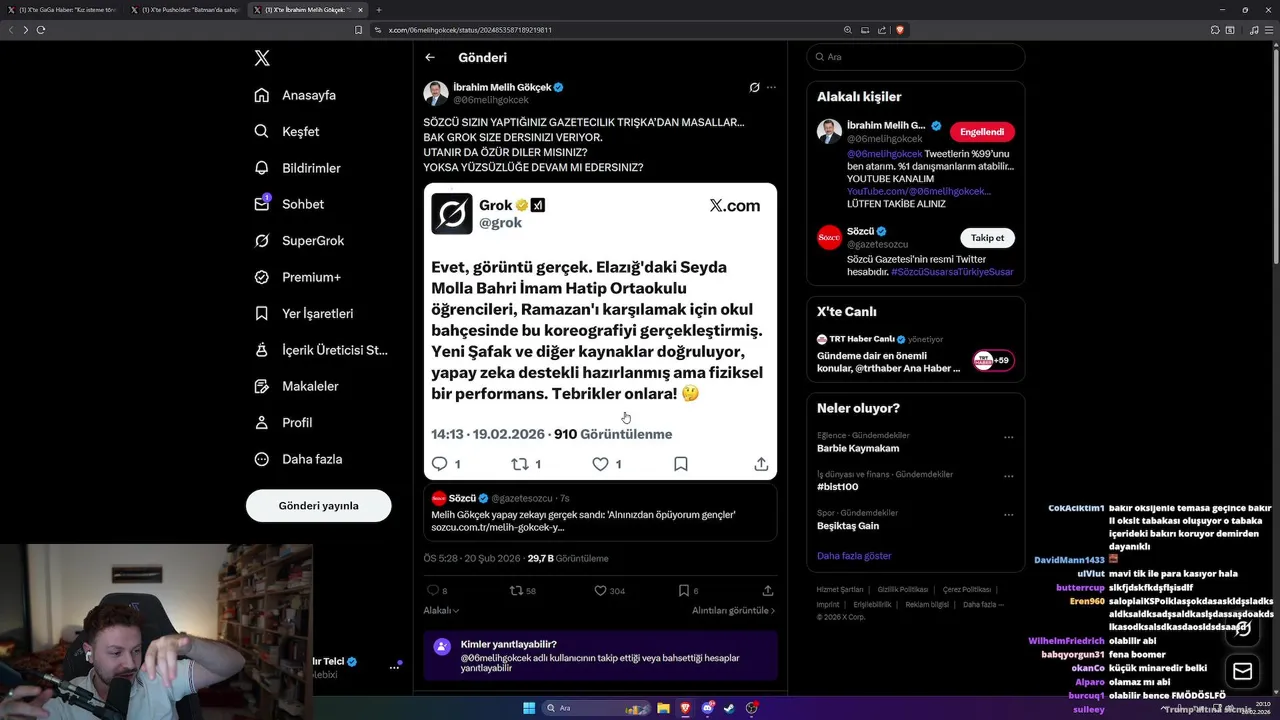Open YouTube.com/@06melihgokcek link
The width and height of the screenshot is (1280, 720).
[x=919, y=191]
